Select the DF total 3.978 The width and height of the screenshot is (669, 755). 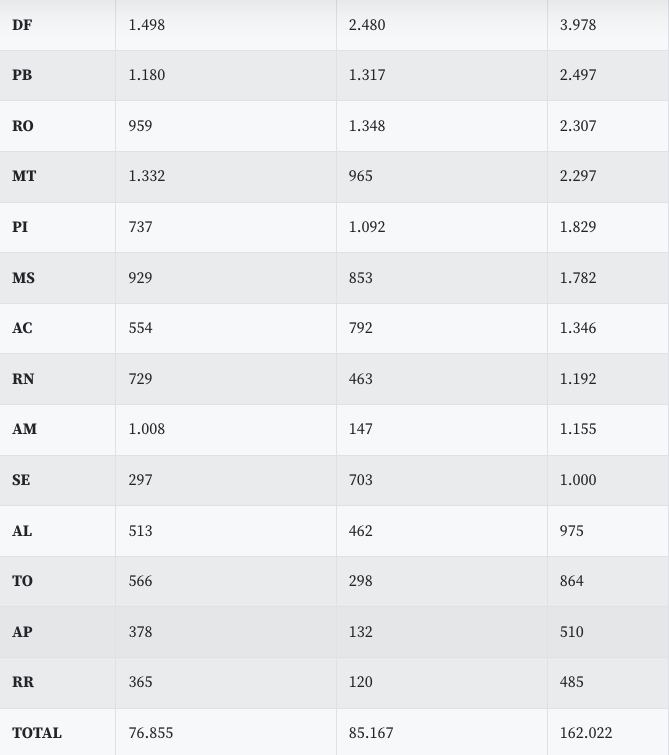click(578, 25)
